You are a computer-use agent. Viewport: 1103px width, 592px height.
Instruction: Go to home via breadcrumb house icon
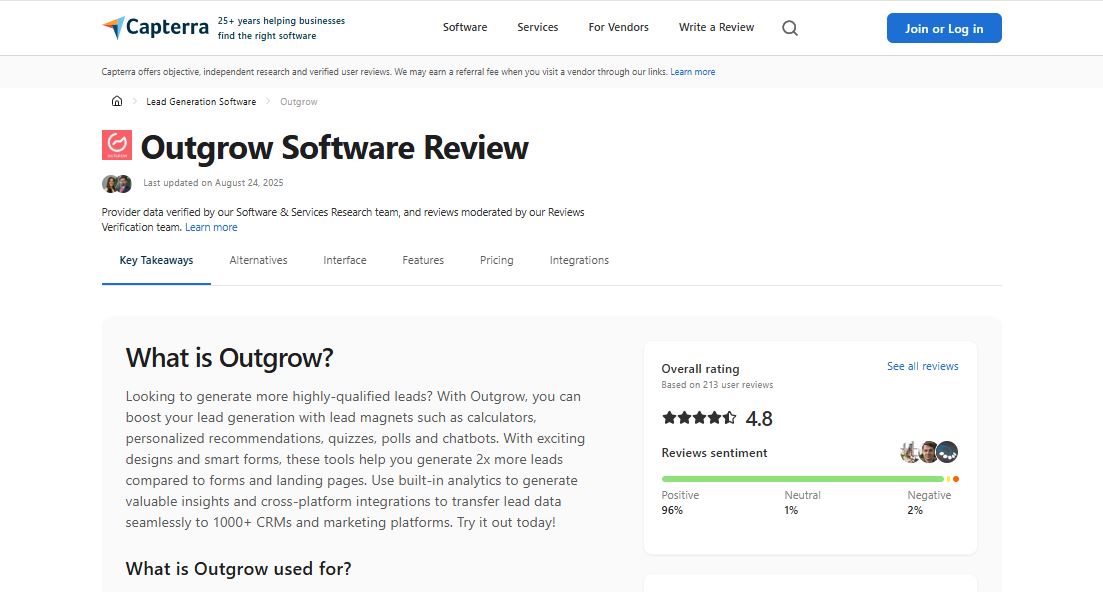117,102
